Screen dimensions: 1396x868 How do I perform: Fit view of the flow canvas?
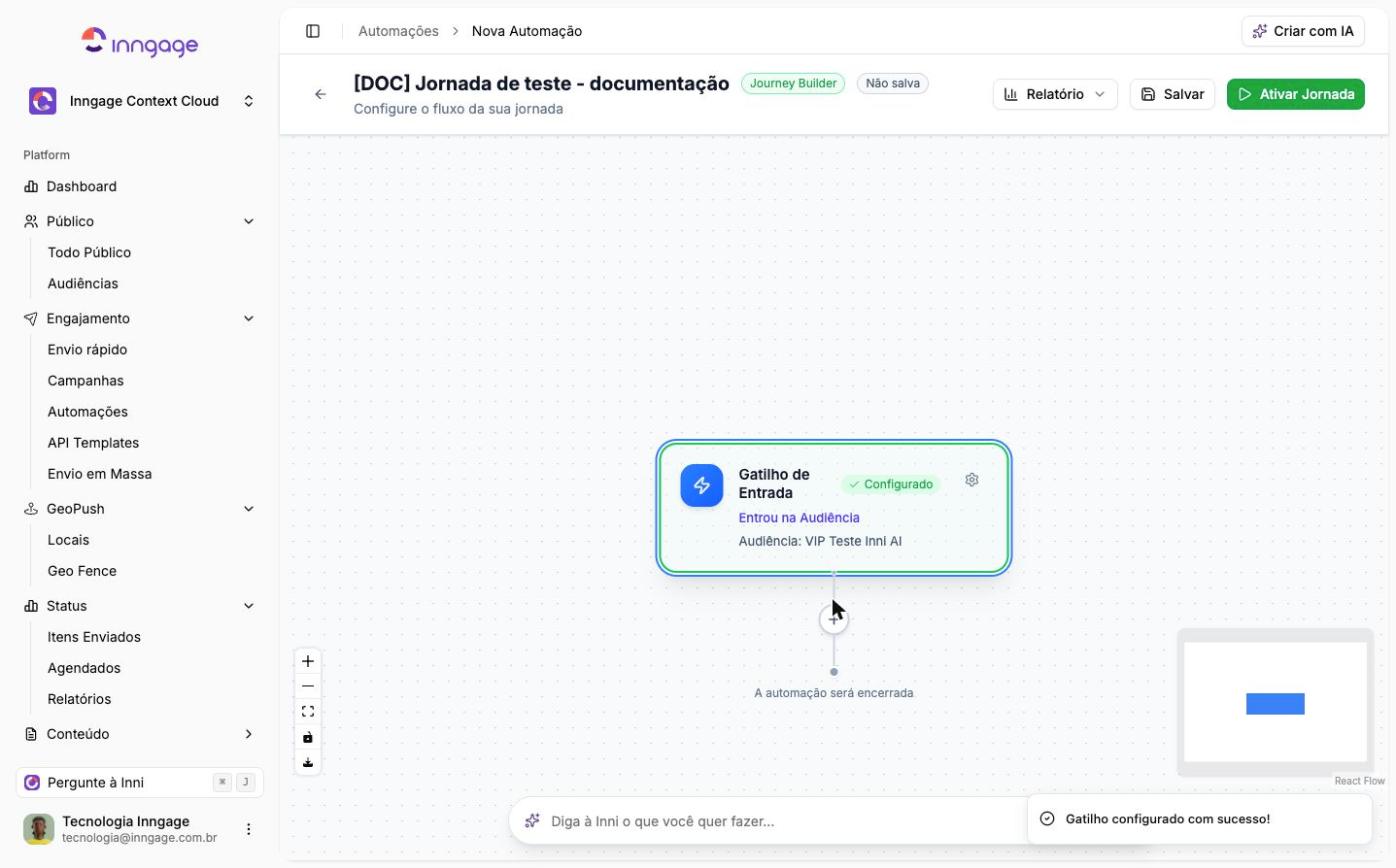[x=308, y=712]
